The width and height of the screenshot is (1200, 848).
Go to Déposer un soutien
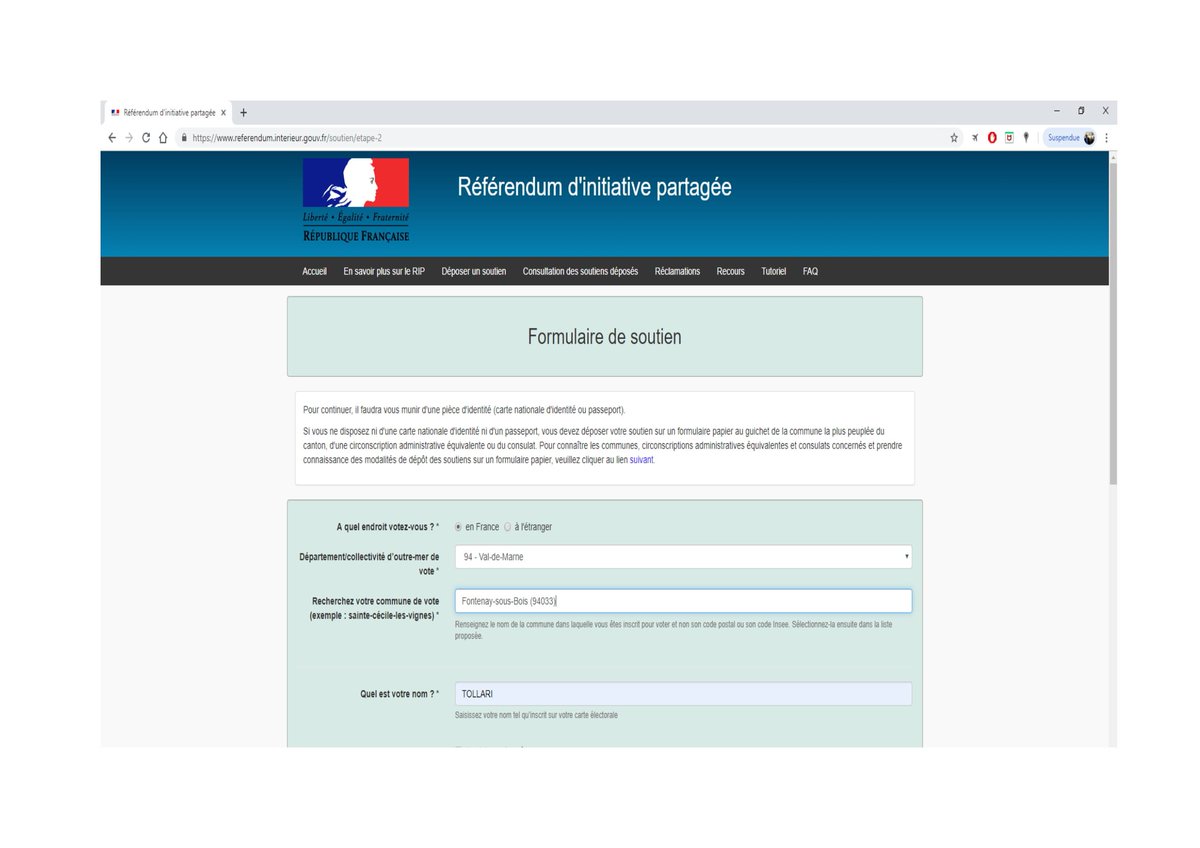(474, 272)
